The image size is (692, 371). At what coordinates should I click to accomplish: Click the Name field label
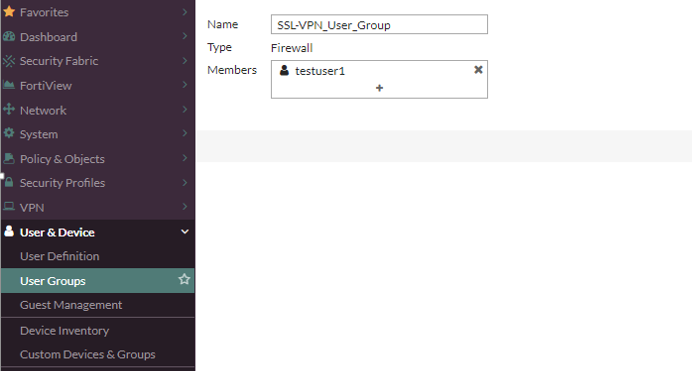coord(222,24)
